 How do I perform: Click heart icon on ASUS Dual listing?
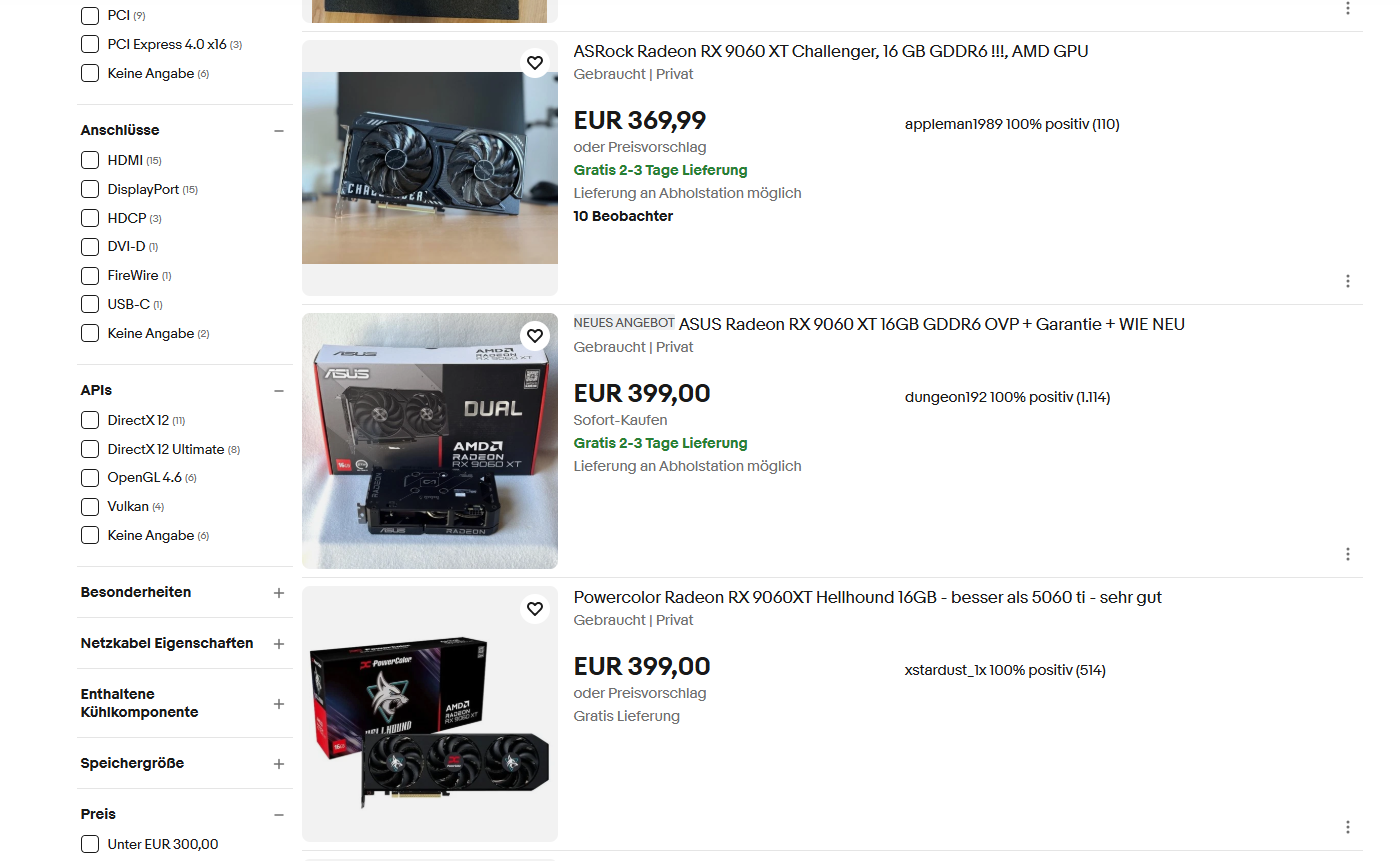click(535, 336)
